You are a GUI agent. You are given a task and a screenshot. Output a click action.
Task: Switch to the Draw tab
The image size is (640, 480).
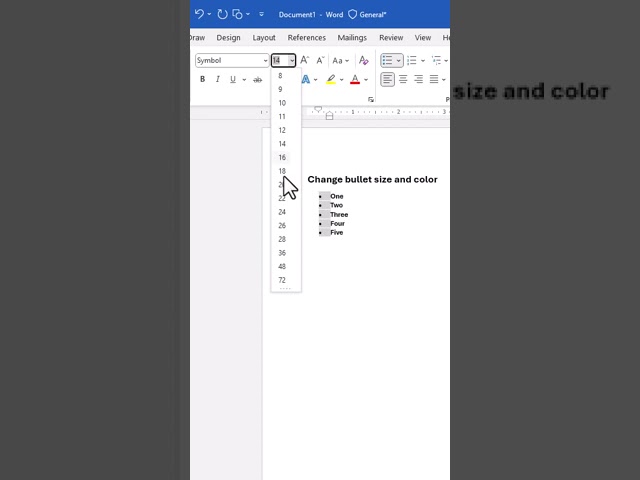coord(198,38)
